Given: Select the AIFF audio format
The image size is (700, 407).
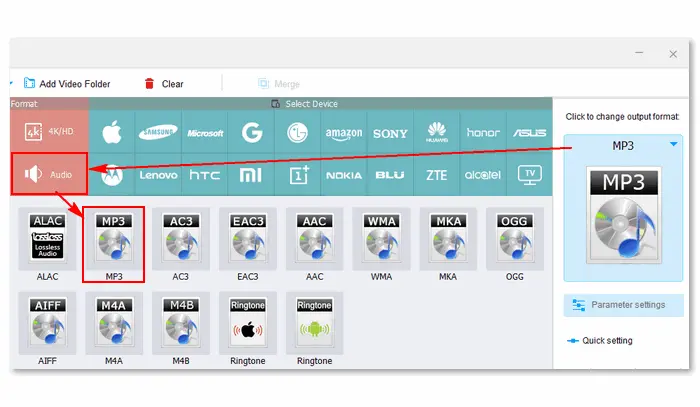Looking at the screenshot, I should [47, 324].
